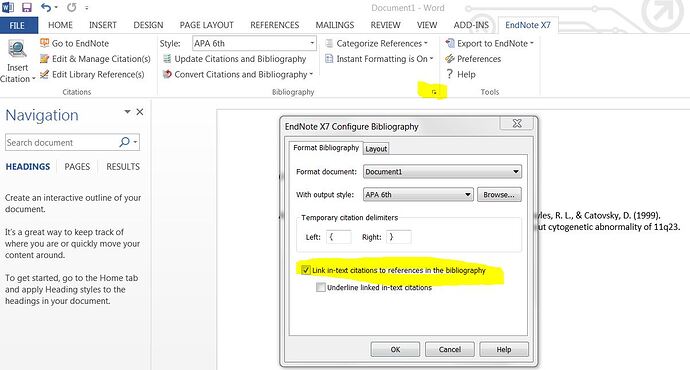Viewport: 690px width, 370px height.
Task: Click the Left delimiter input box
Action: (339, 237)
